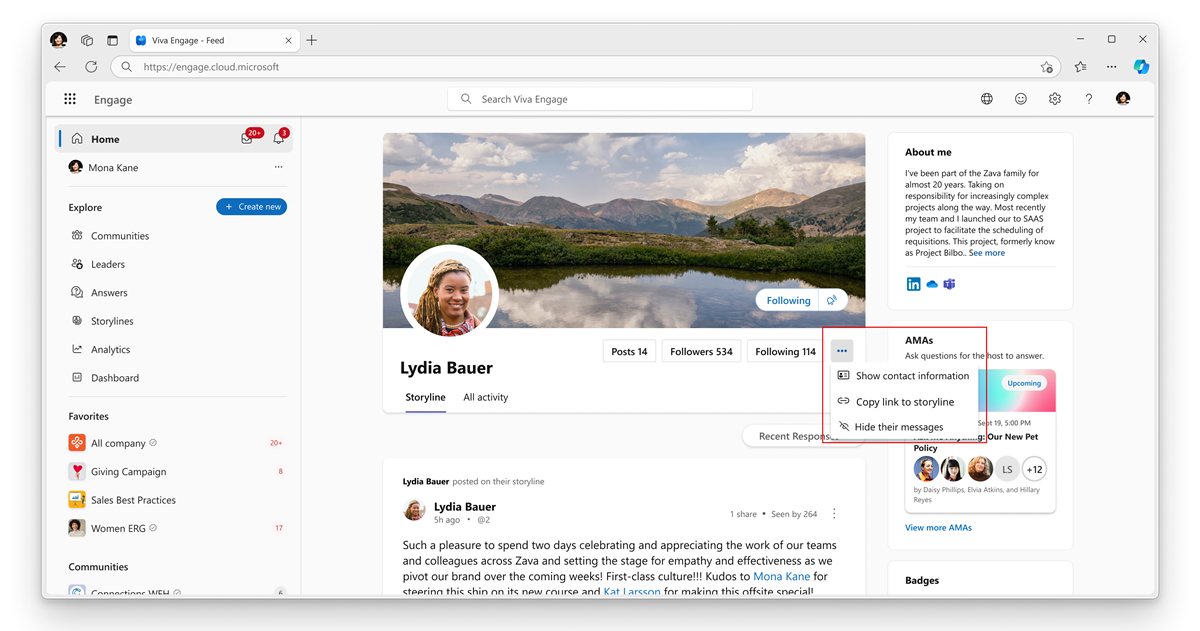The image size is (1200, 631).
Task: Open the notifications bell at top left
Action: 278,138
